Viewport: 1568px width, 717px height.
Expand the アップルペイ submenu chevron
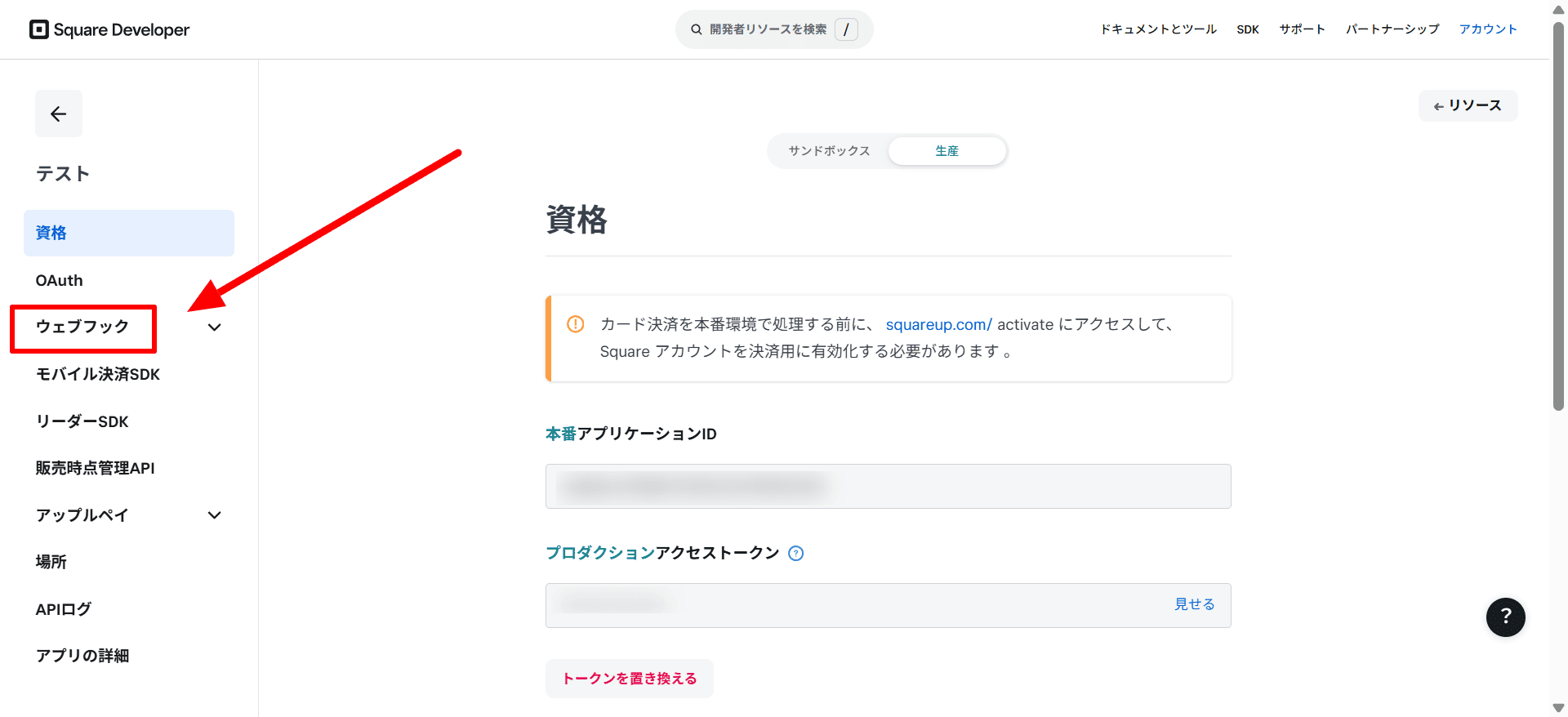pos(215,515)
